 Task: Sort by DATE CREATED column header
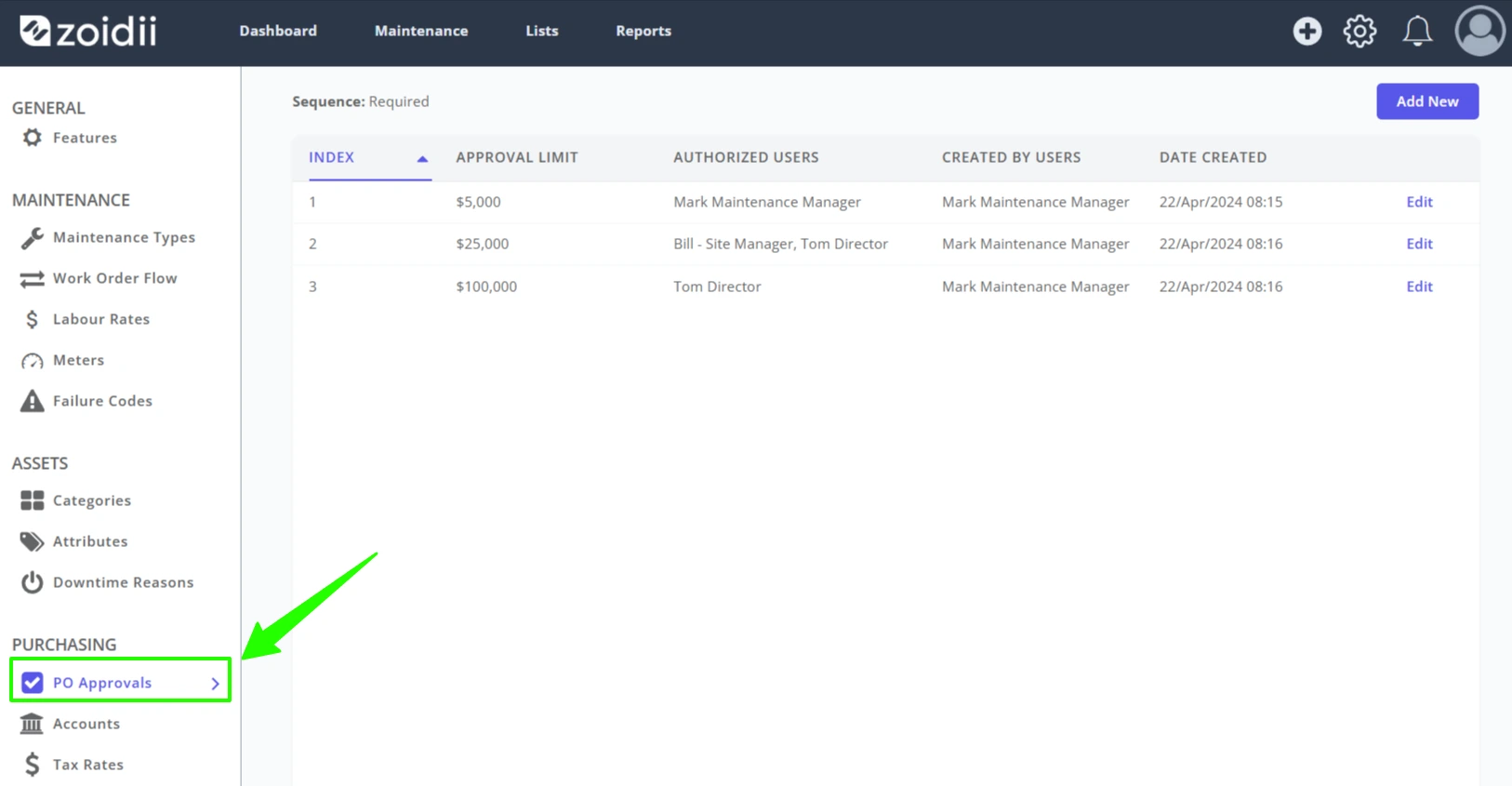1213,157
